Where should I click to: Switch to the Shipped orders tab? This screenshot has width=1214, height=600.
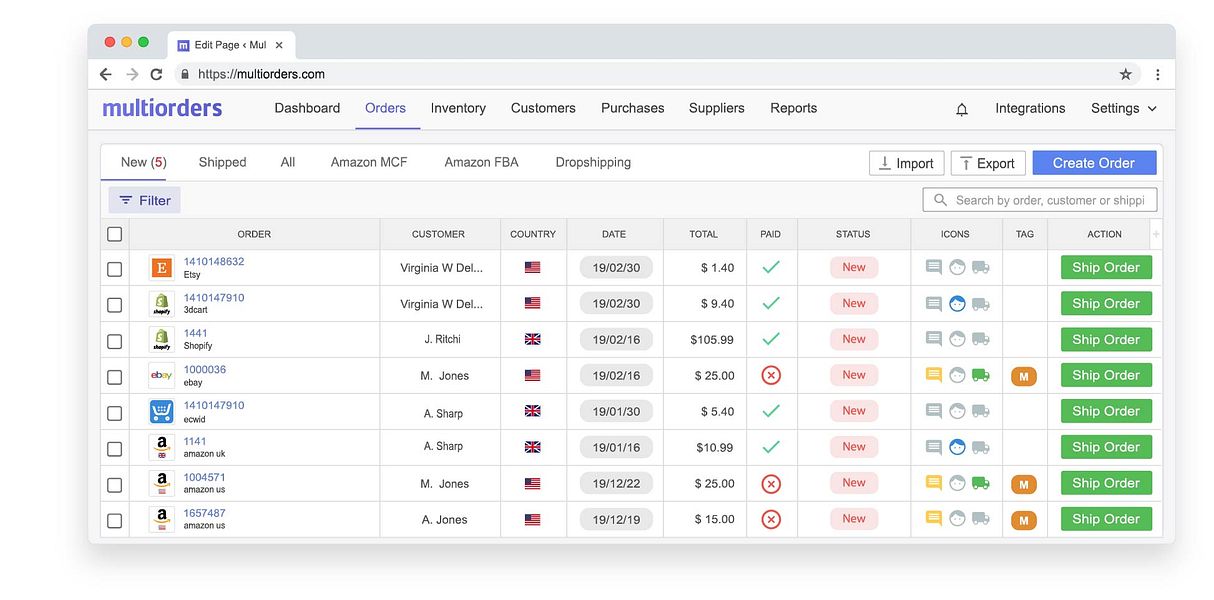coord(222,162)
